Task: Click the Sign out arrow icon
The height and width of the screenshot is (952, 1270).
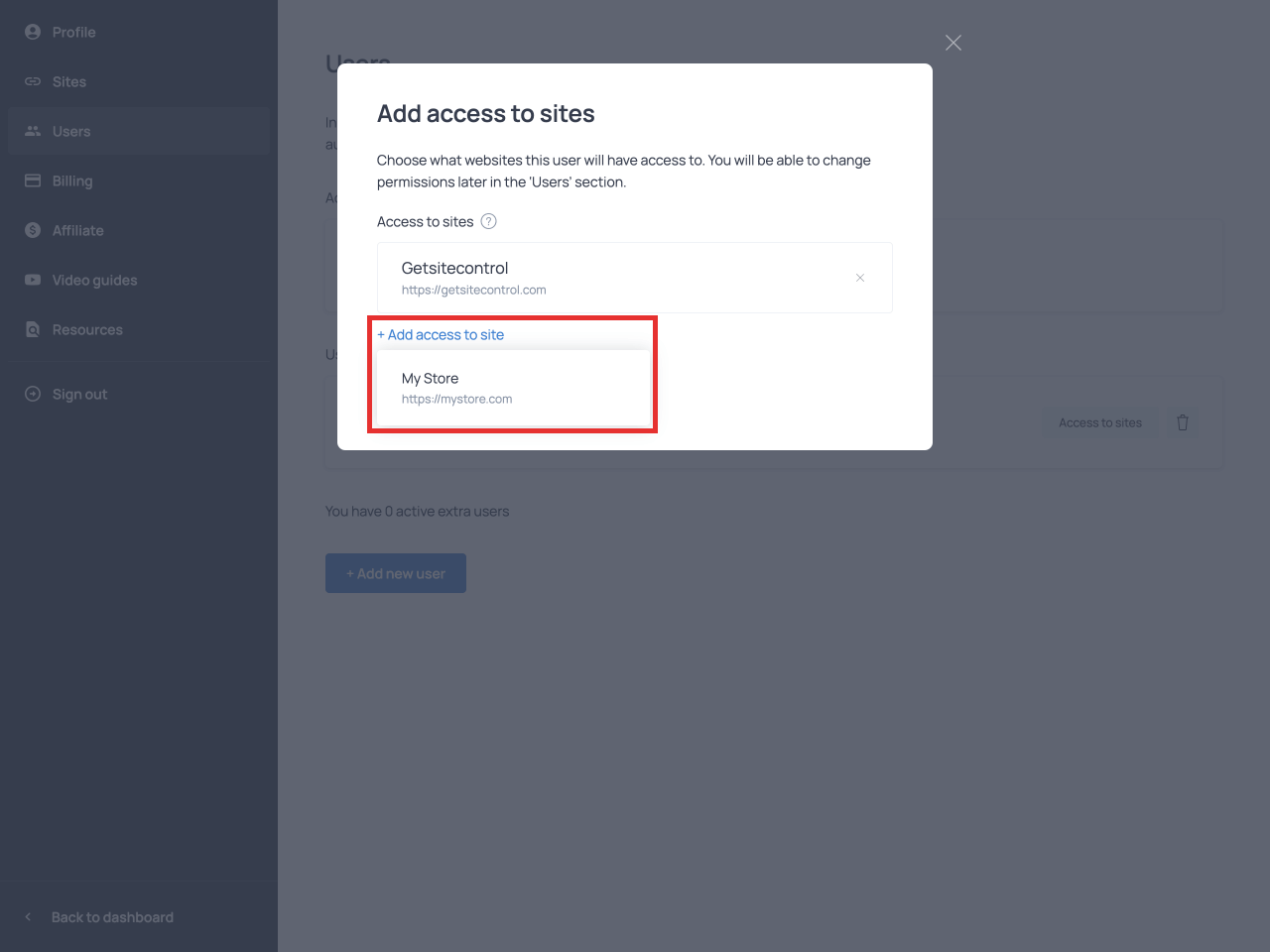Action: point(33,394)
